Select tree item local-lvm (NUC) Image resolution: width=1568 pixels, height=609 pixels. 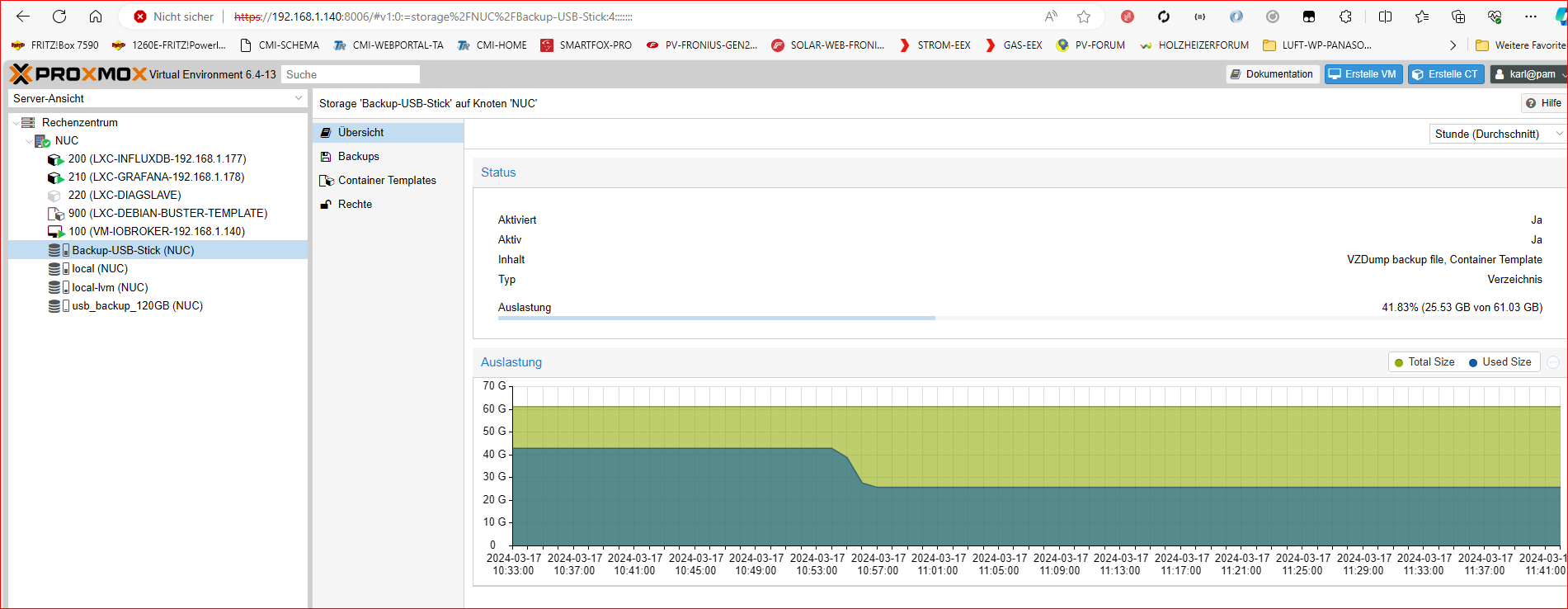coord(157,287)
